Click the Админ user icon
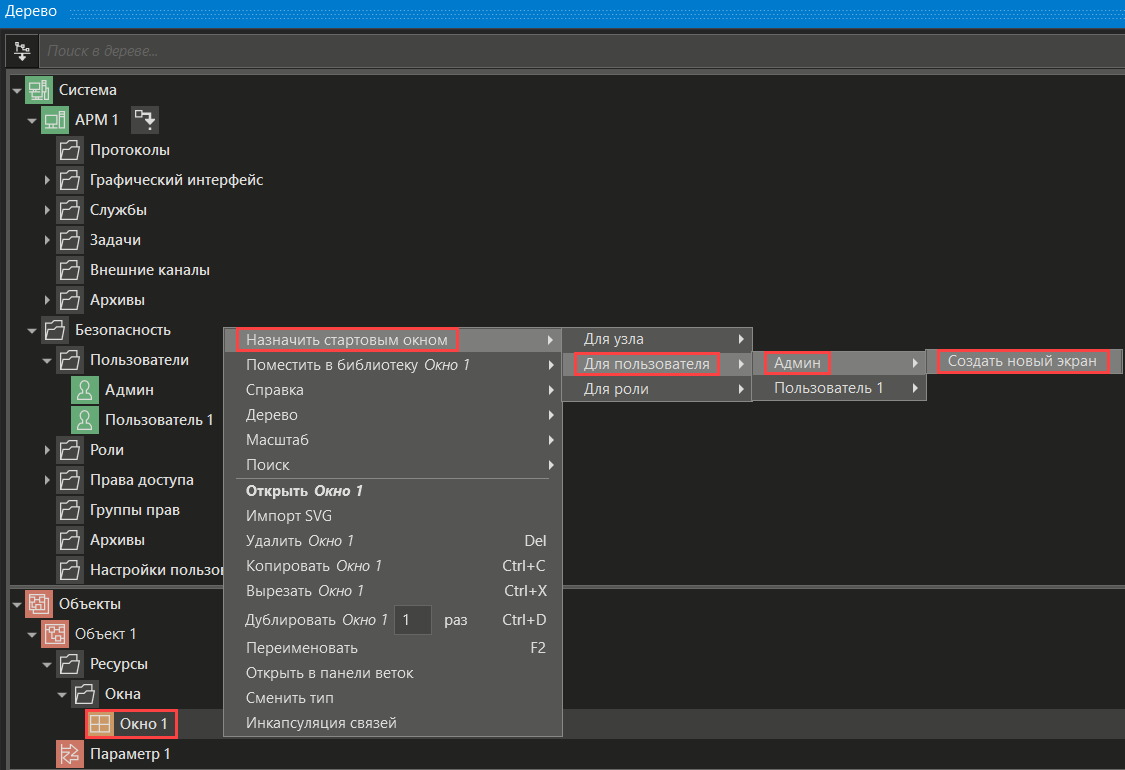 pos(85,390)
